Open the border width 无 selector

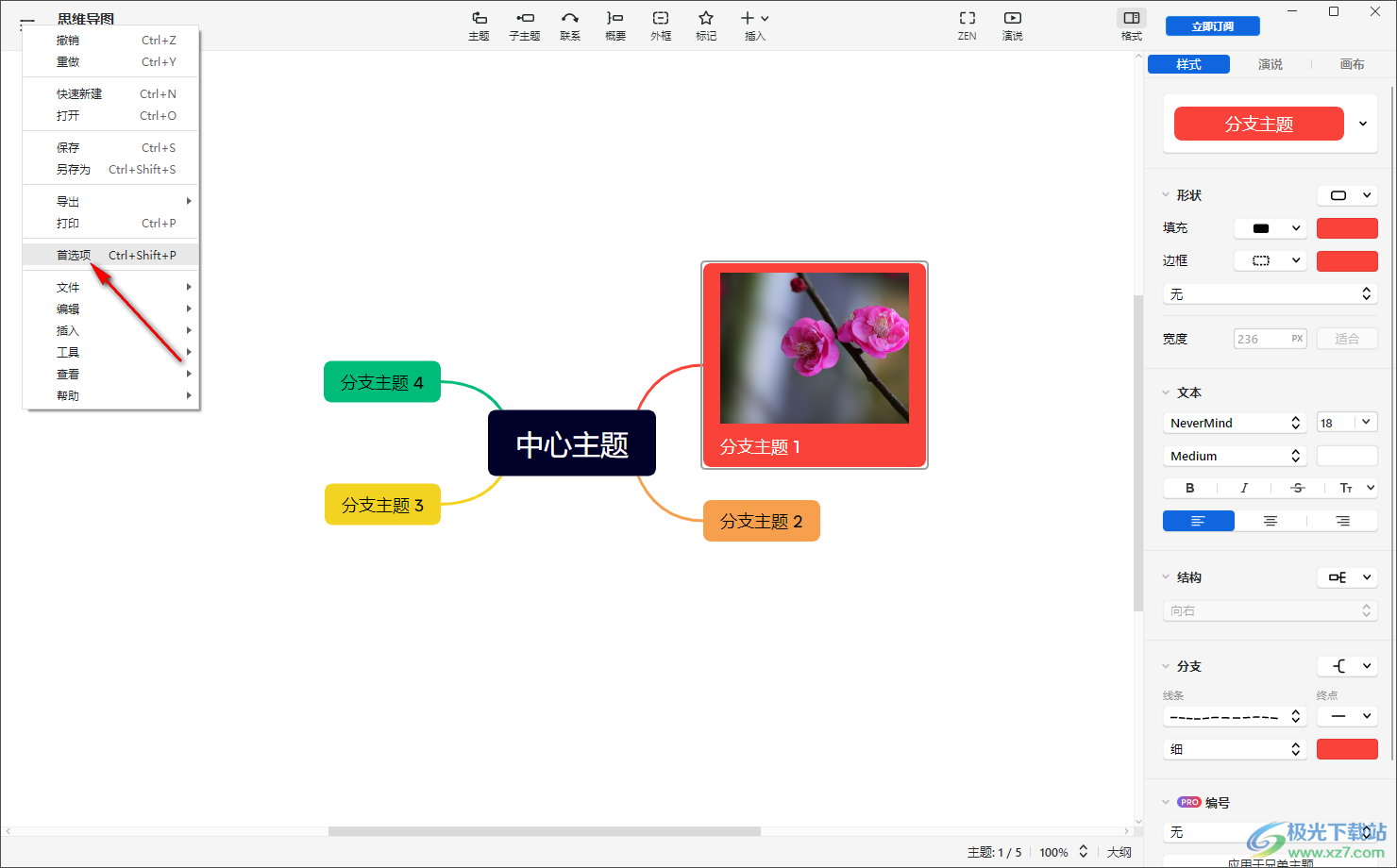pos(1271,294)
